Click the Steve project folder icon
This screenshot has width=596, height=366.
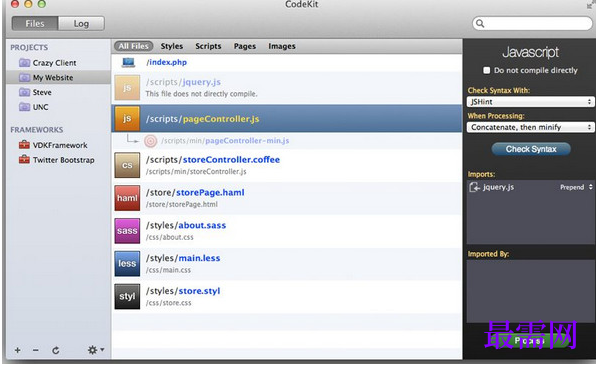[x=24, y=92]
